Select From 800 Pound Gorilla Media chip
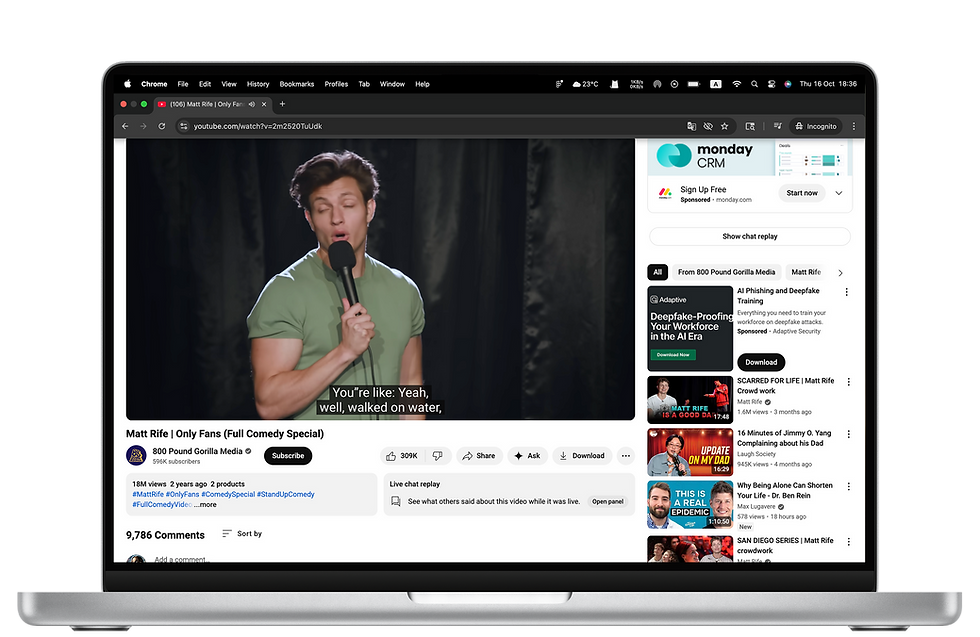The width and height of the screenshot is (980, 637). (726, 272)
